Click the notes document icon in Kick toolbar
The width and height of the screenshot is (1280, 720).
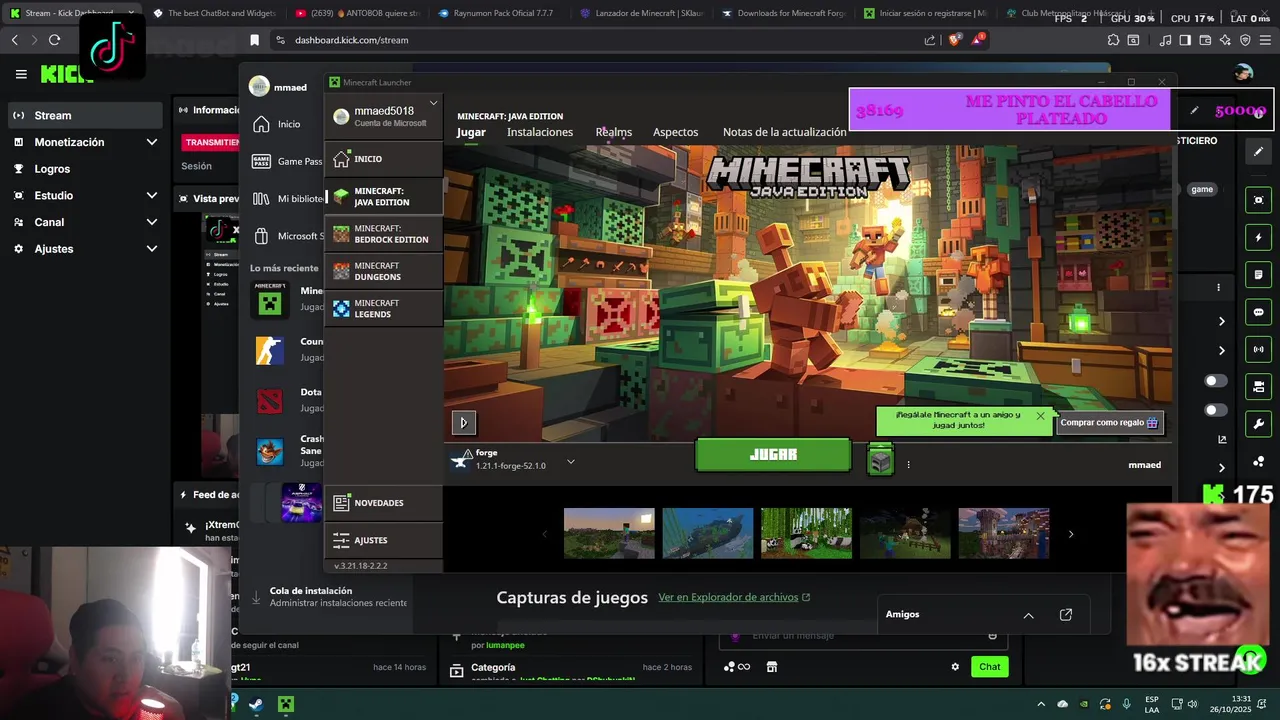1258,275
